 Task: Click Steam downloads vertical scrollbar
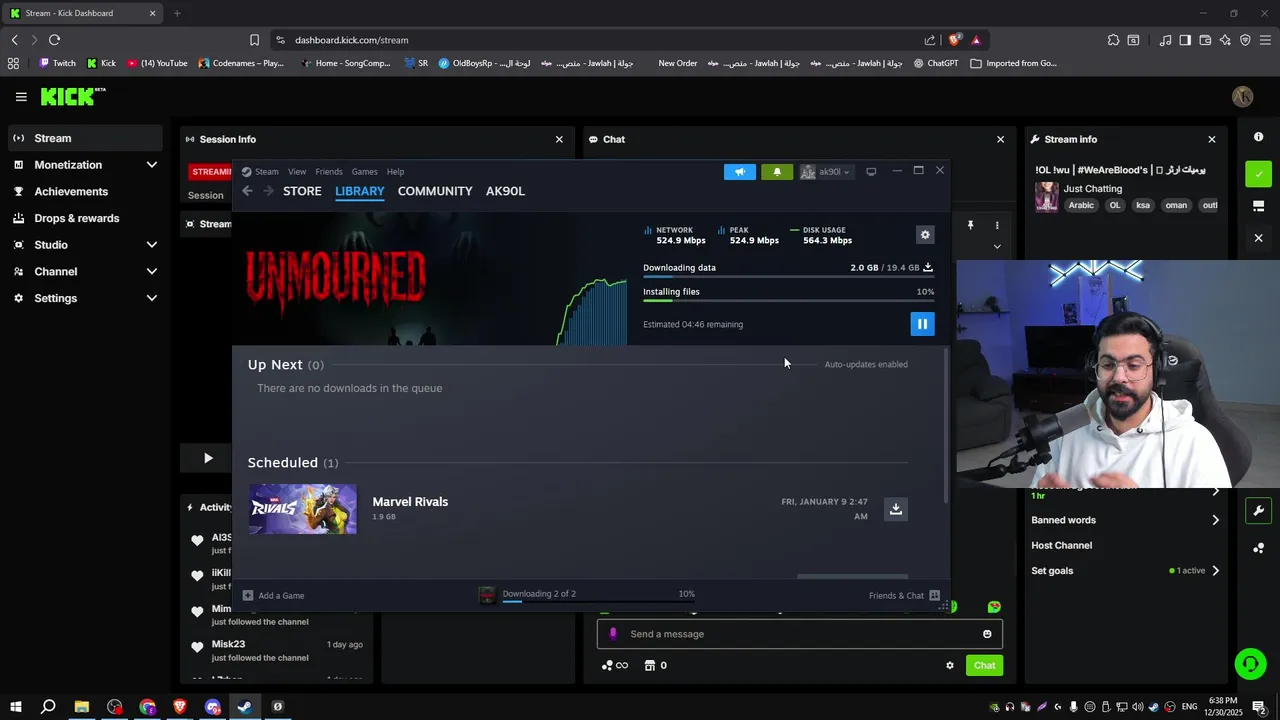tap(946, 425)
